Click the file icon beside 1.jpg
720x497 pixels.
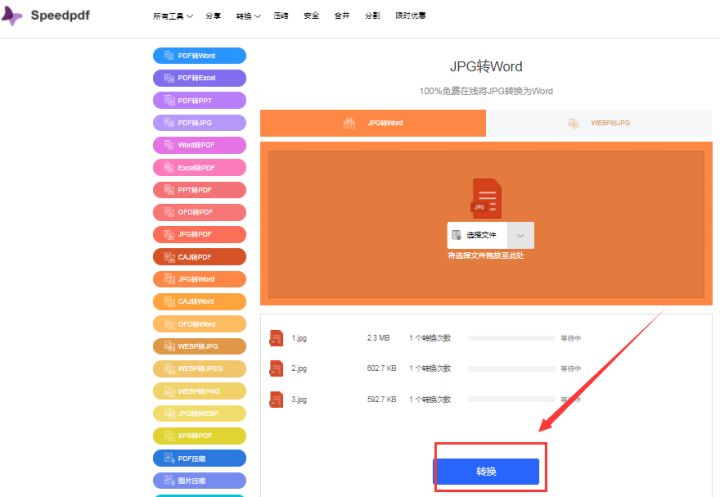pos(276,338)
